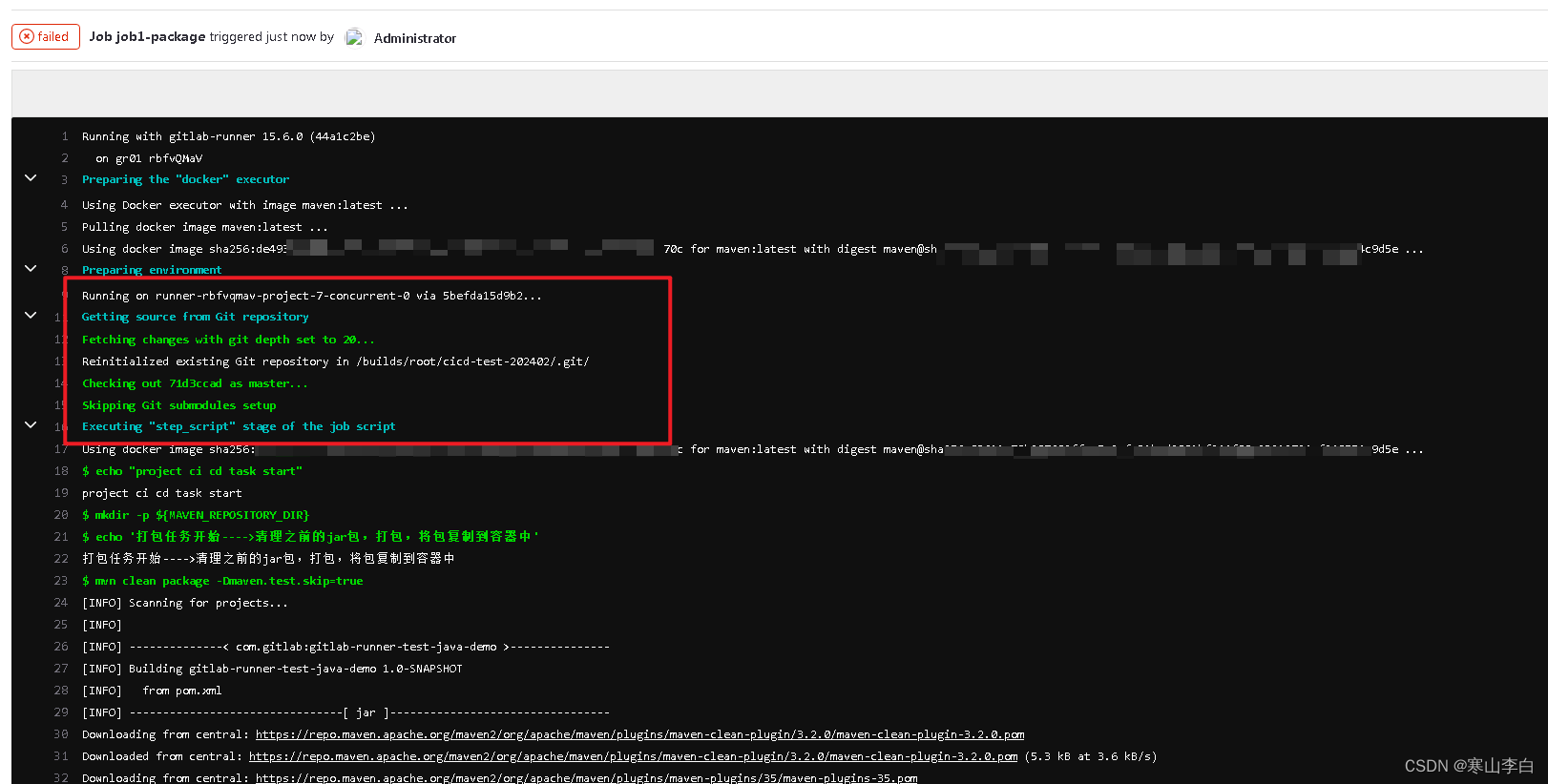Click Reinitialized existing Git repository line
The image size is (1548, 784).
[x=335, y=361]
